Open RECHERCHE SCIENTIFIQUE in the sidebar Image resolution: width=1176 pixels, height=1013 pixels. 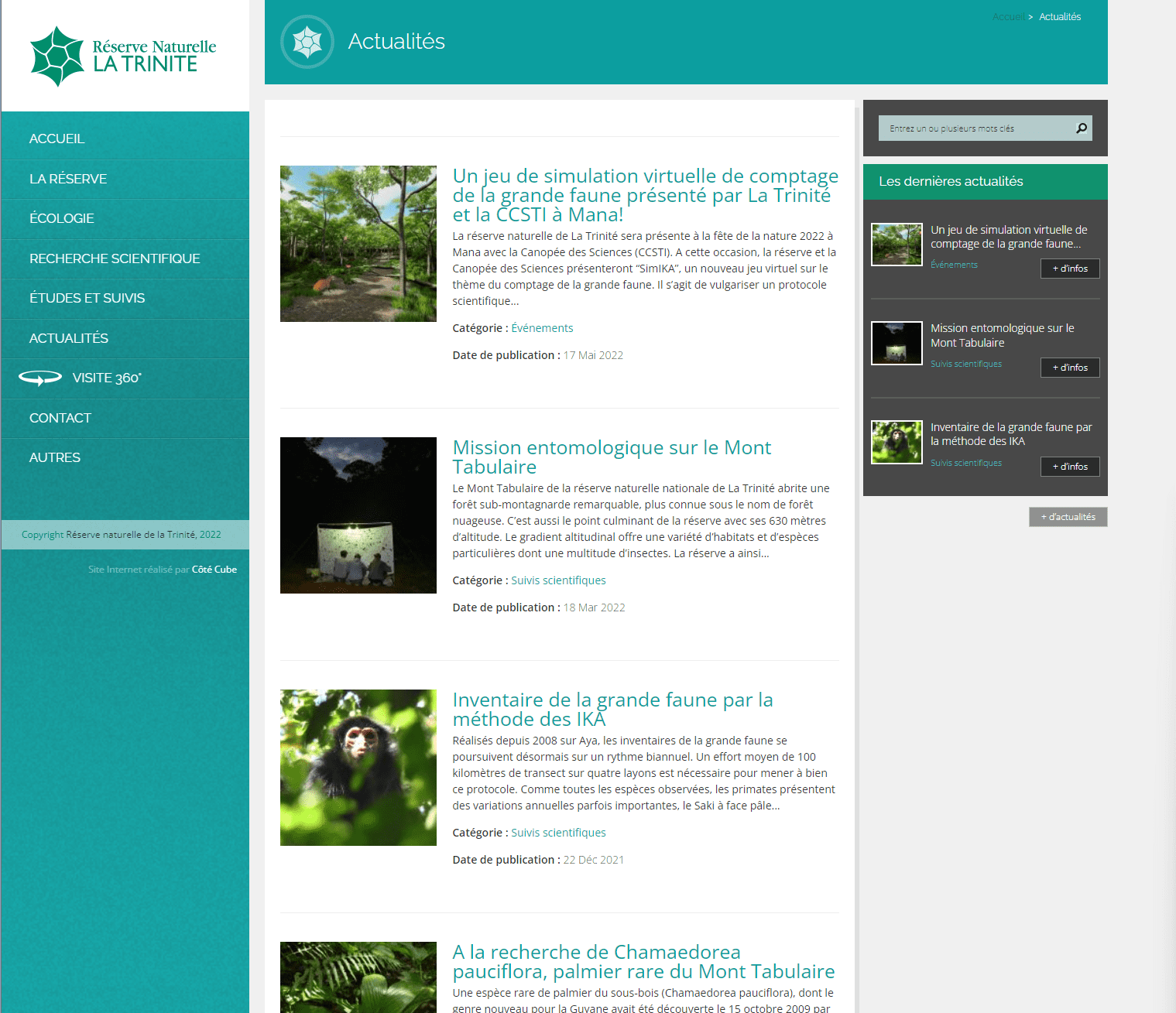tap(115, 258)
